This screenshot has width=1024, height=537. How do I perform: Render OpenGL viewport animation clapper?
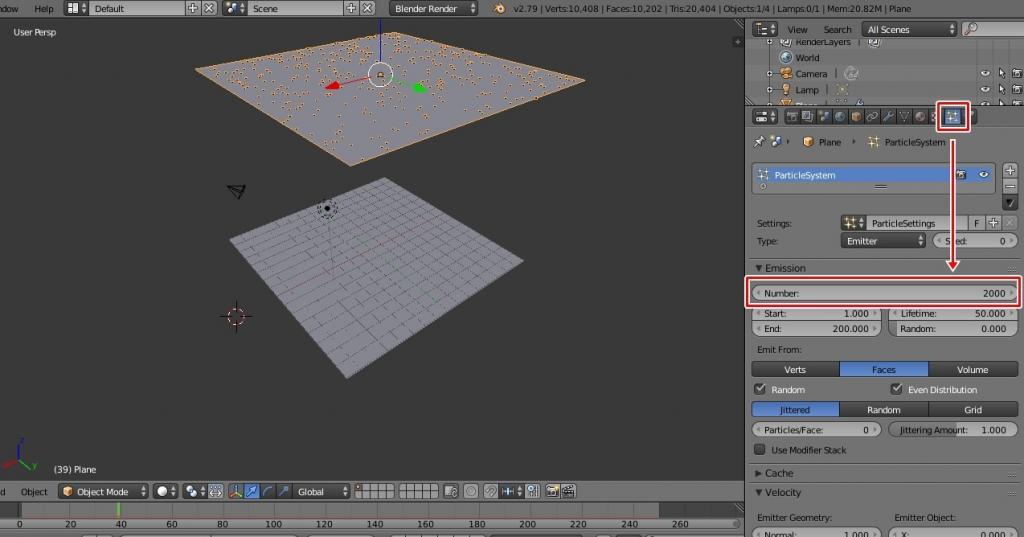tap(569, 491)
